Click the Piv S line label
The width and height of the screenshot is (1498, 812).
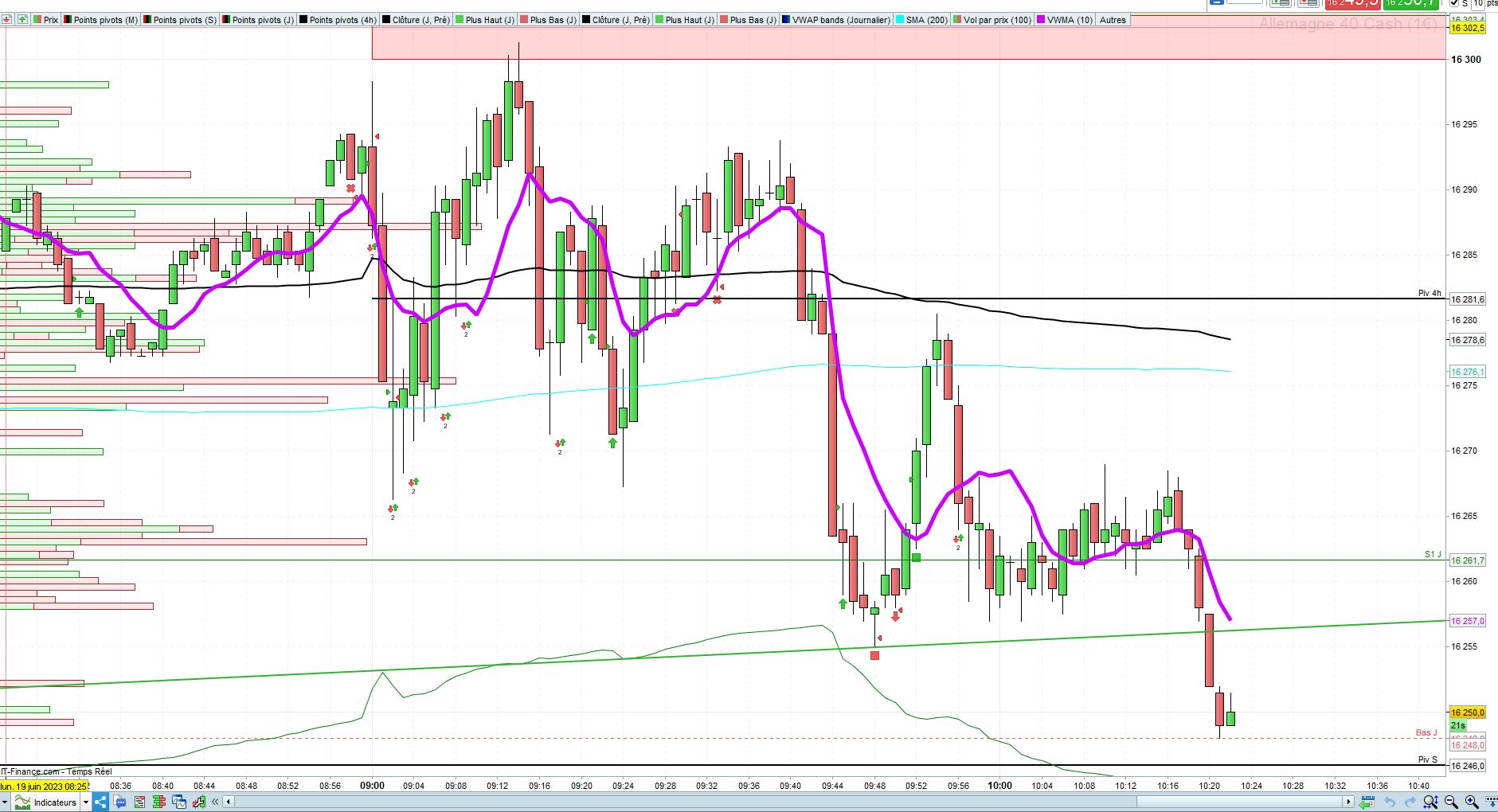[1428, 759]
